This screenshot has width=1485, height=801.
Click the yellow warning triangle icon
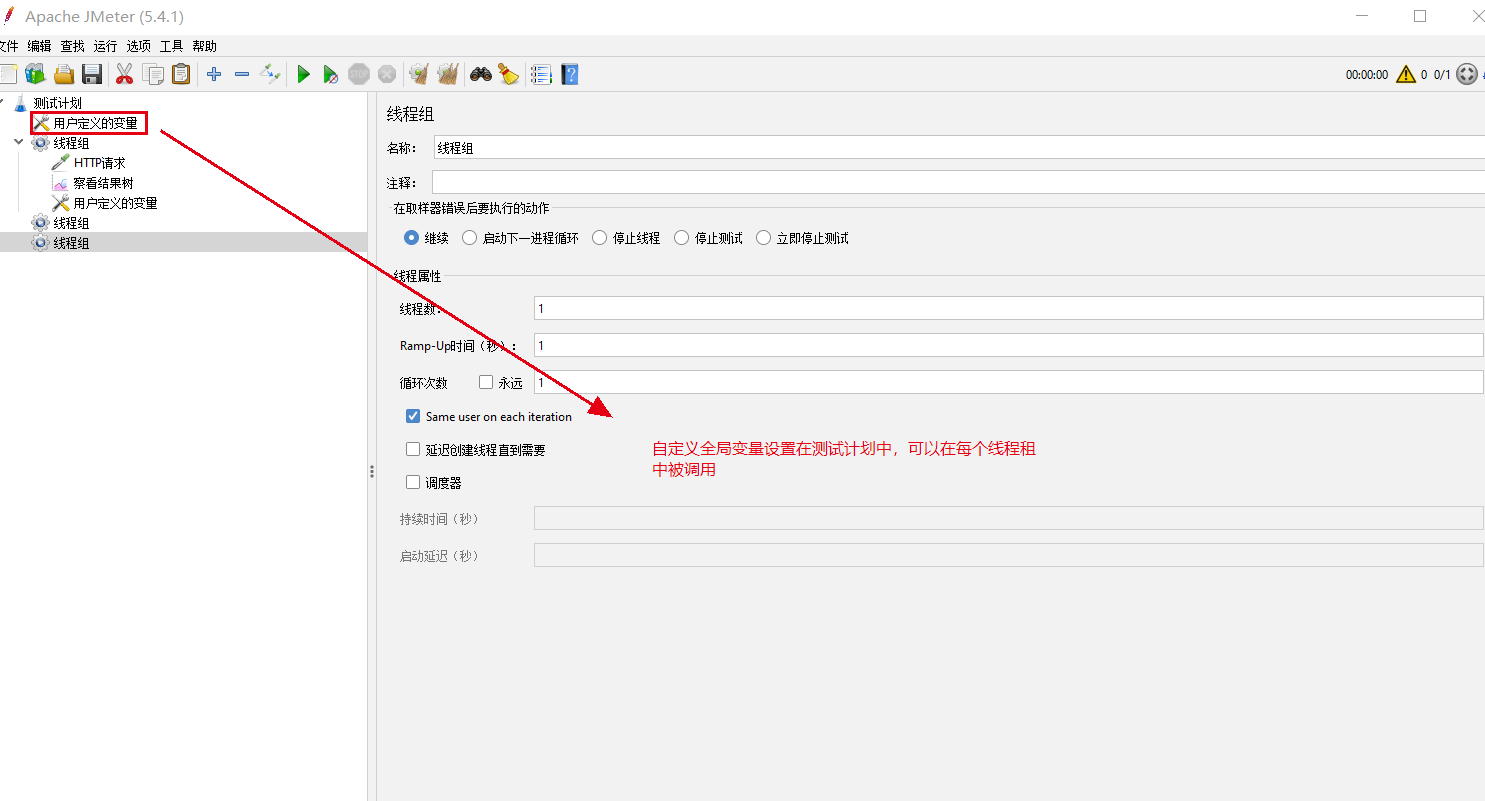point(1406,74)
